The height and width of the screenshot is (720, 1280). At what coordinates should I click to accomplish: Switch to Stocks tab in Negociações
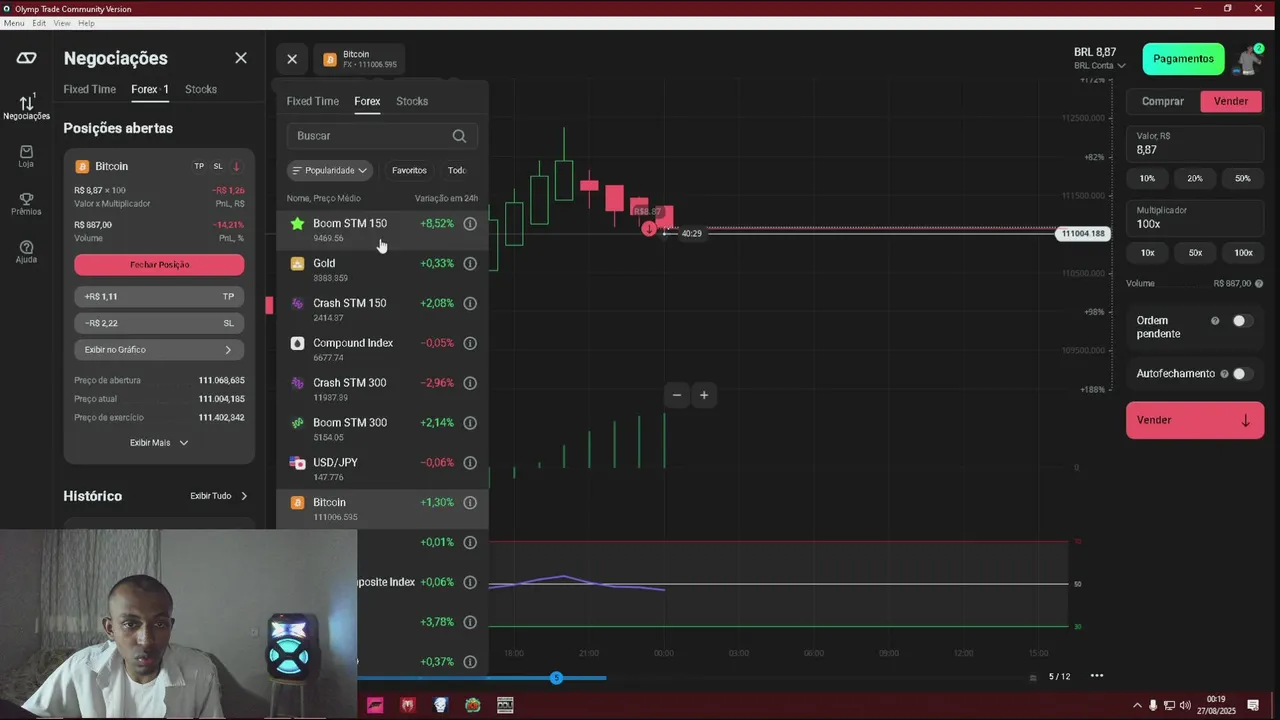pos(201,89)
